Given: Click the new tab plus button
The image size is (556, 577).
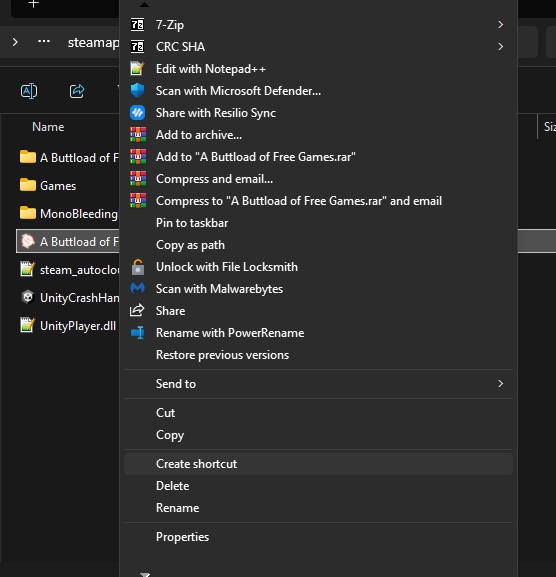Looking at the screenshot, I should [33, 4].
